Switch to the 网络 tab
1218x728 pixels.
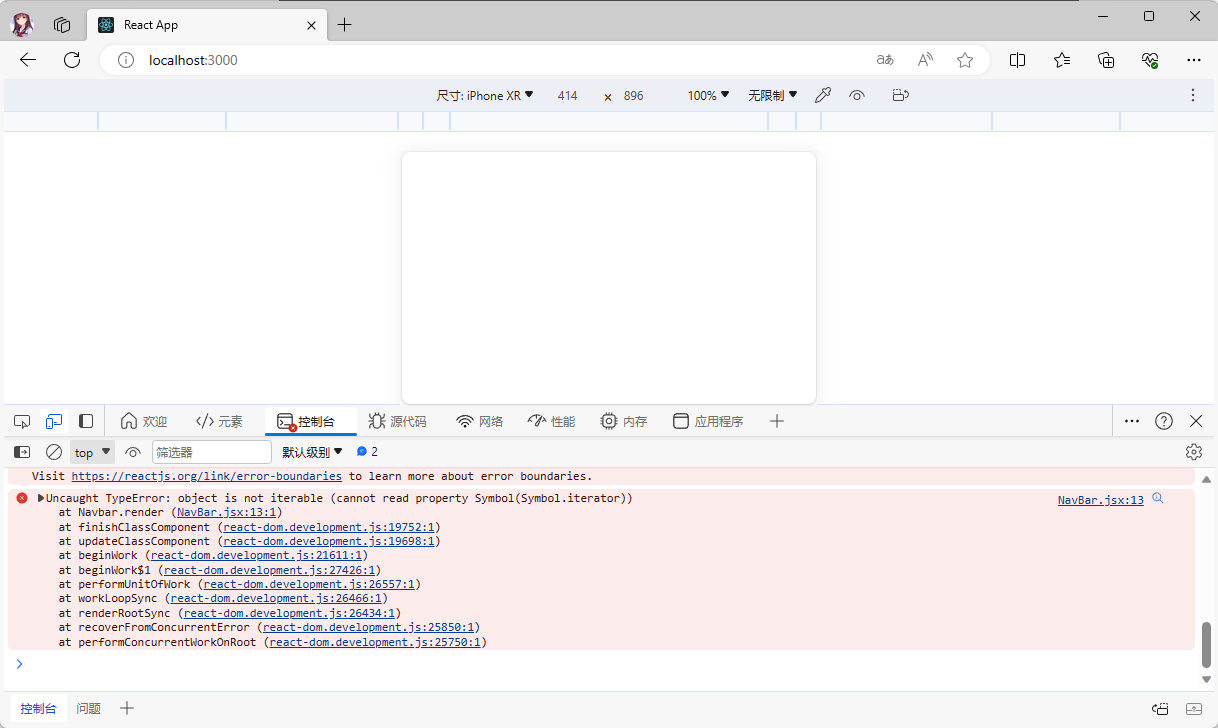pos(479,421)
